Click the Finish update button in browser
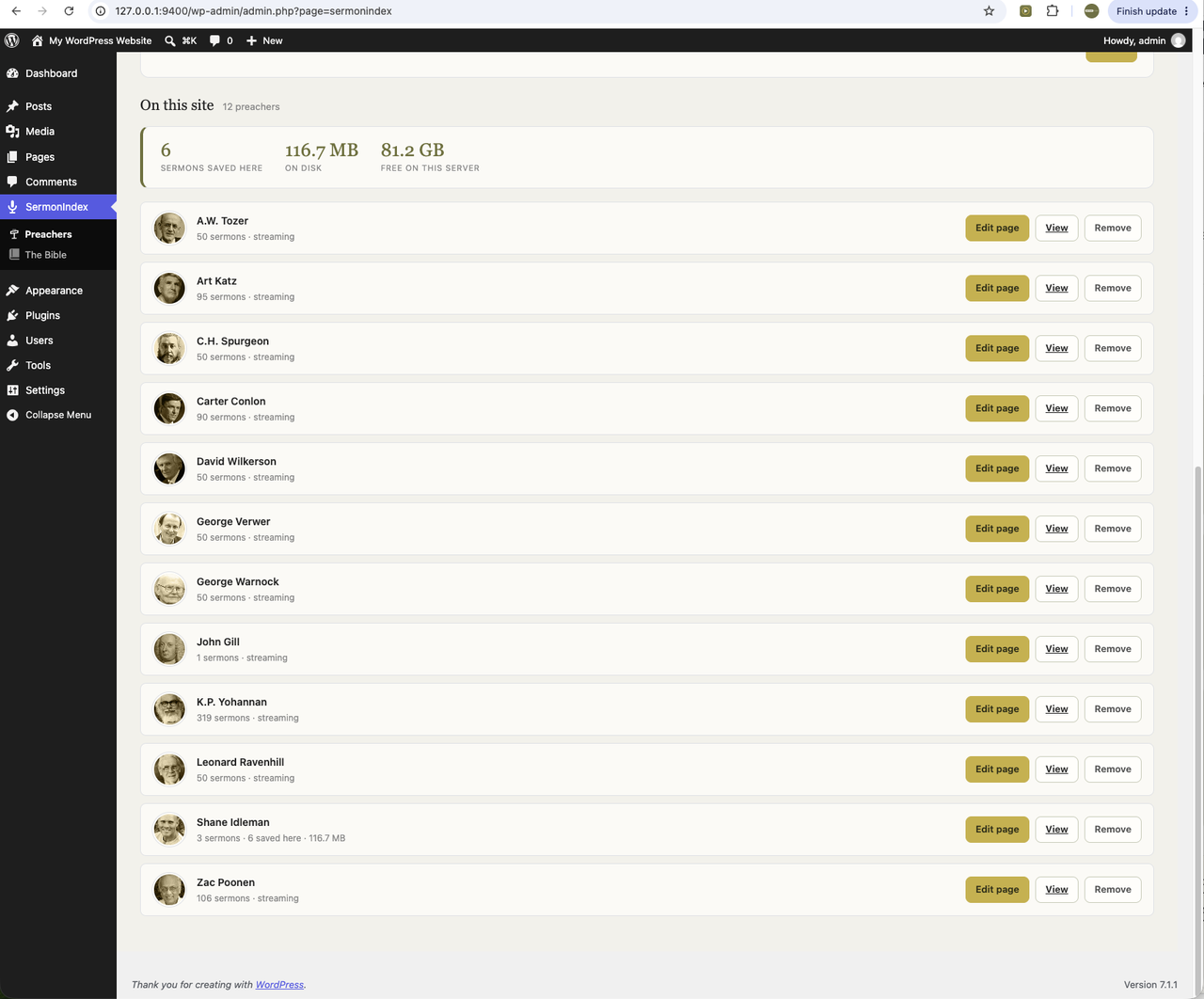1204x999 pixels. (1152, 11)
